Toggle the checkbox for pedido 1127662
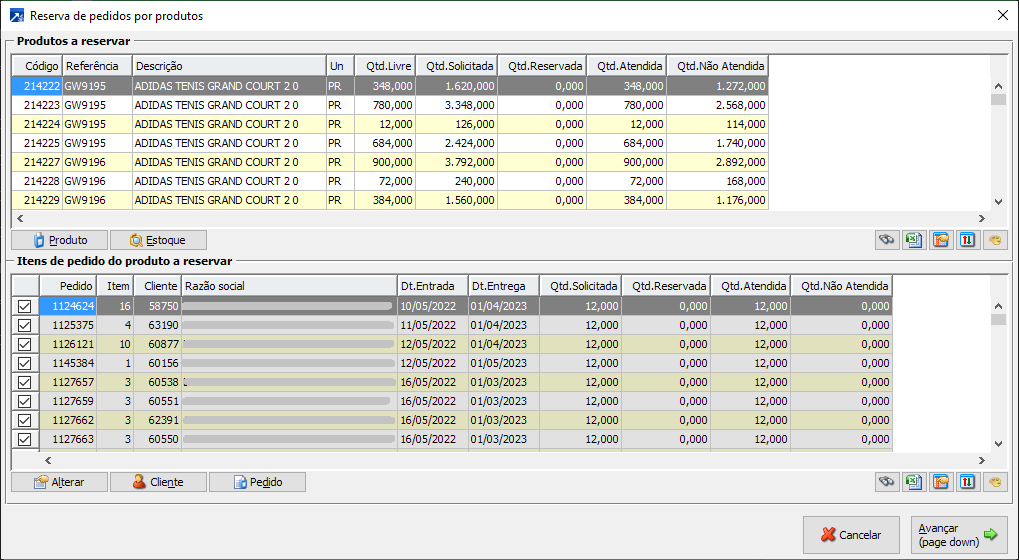The width and height of the screenshot is (1019, 560). pyautogui.click(x=25, y=420)
